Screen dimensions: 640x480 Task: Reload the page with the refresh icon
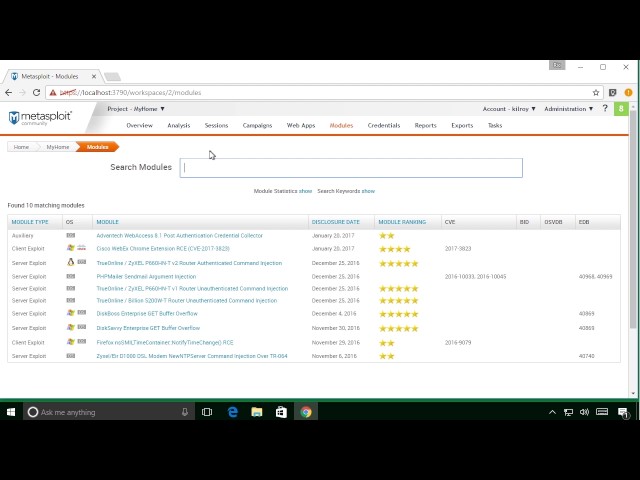click(x=36, y=93)
